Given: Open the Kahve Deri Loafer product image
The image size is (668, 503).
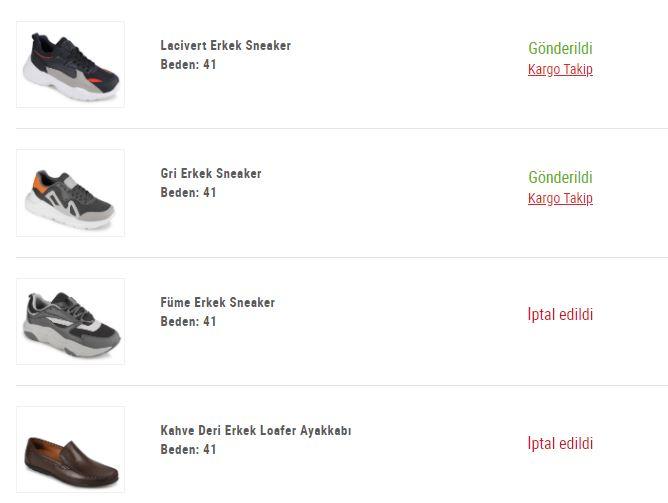Looking at the screenshot, I should tap(70, 450).
